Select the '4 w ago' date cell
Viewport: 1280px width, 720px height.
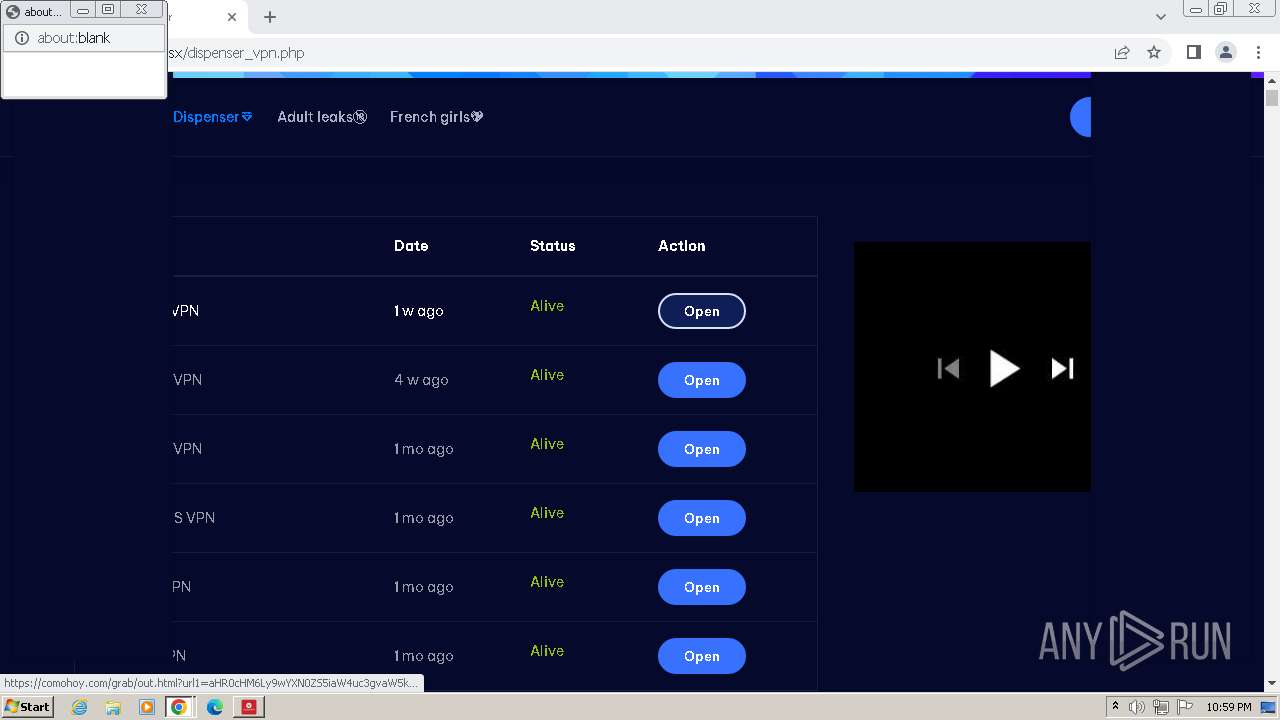(x=421, y=380)
